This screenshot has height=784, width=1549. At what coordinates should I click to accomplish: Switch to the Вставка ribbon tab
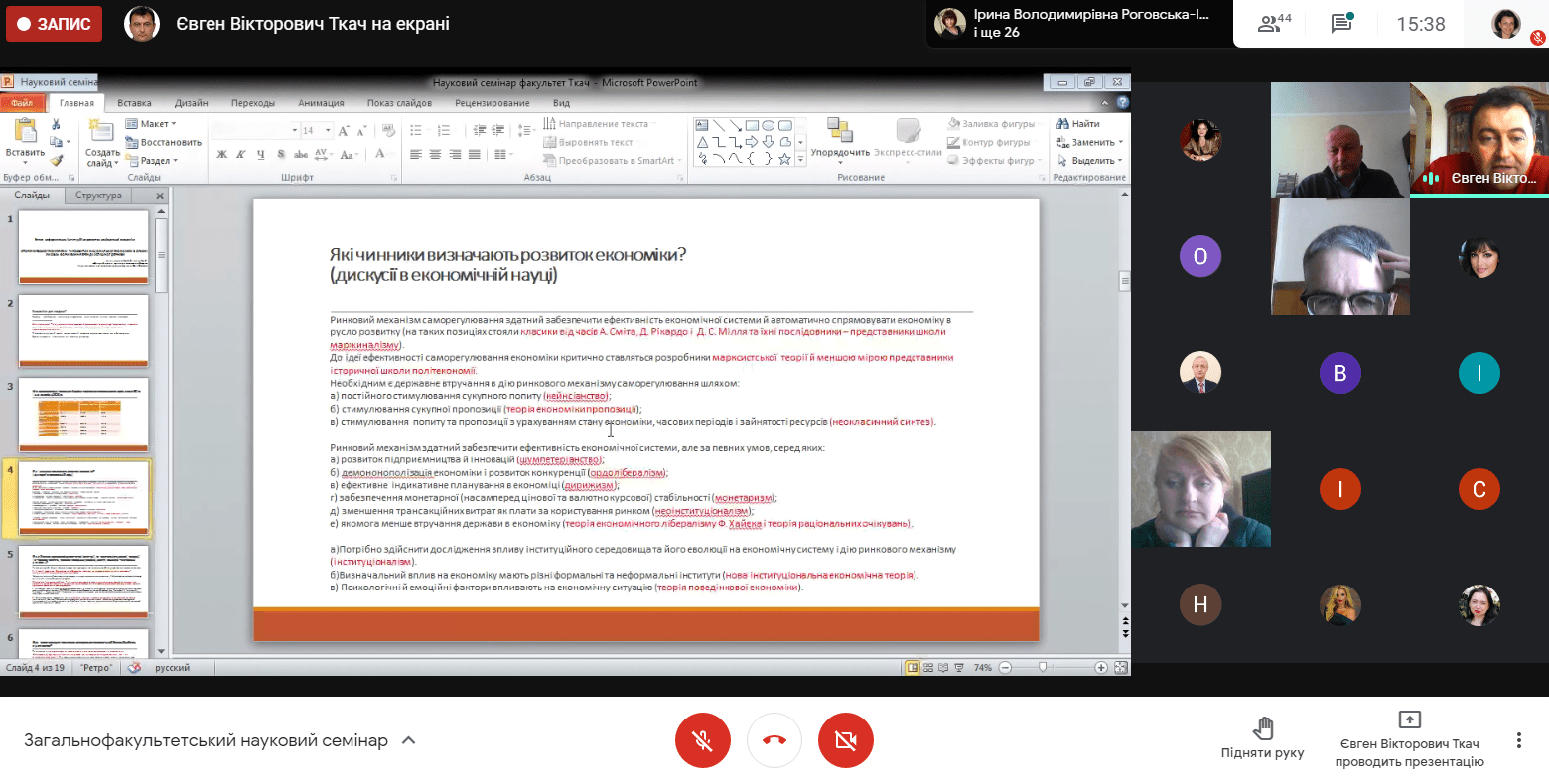click(x=134, y=103)
